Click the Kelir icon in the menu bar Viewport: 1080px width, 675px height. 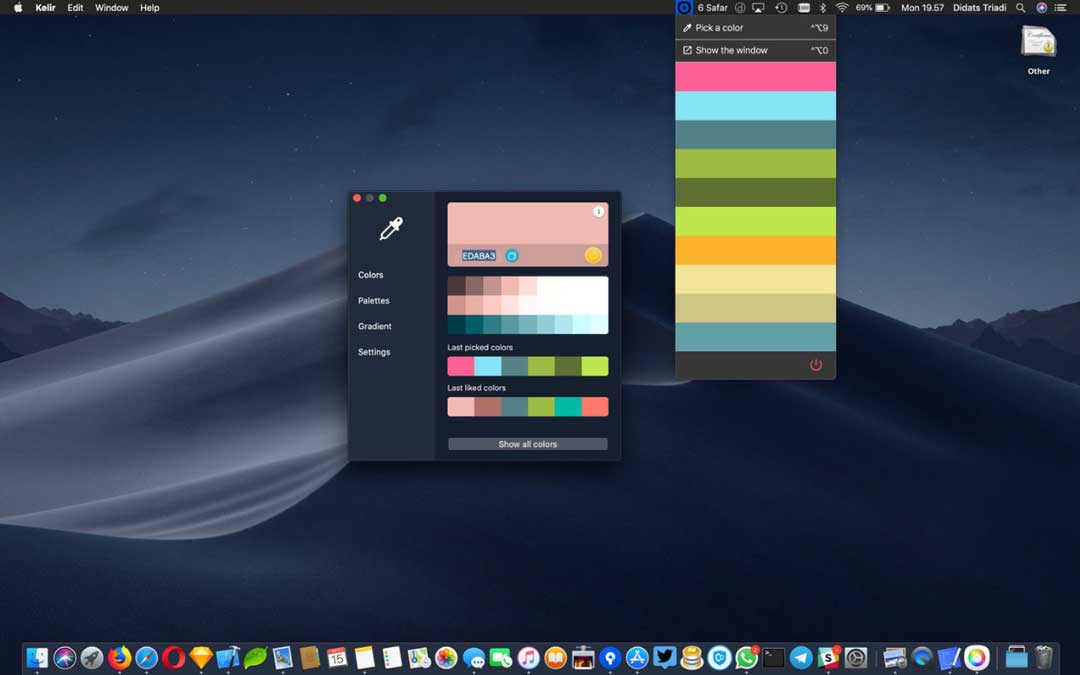684,7
